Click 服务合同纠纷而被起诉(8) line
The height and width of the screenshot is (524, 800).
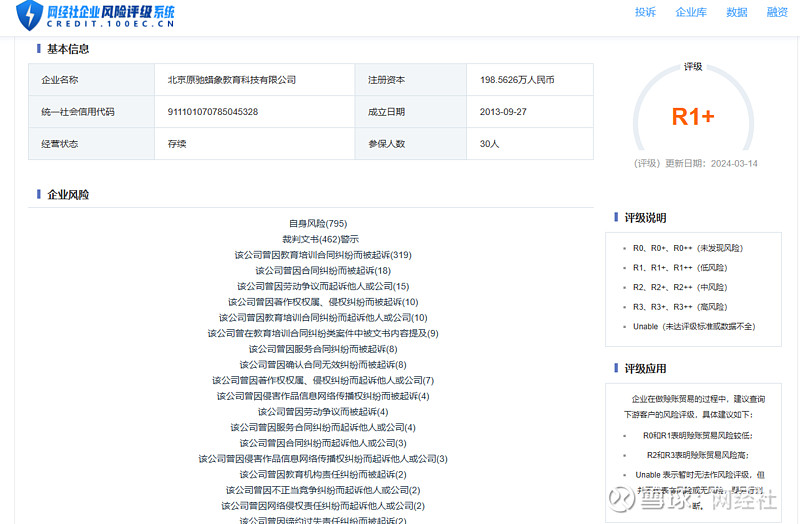click(x=323, y=349)
